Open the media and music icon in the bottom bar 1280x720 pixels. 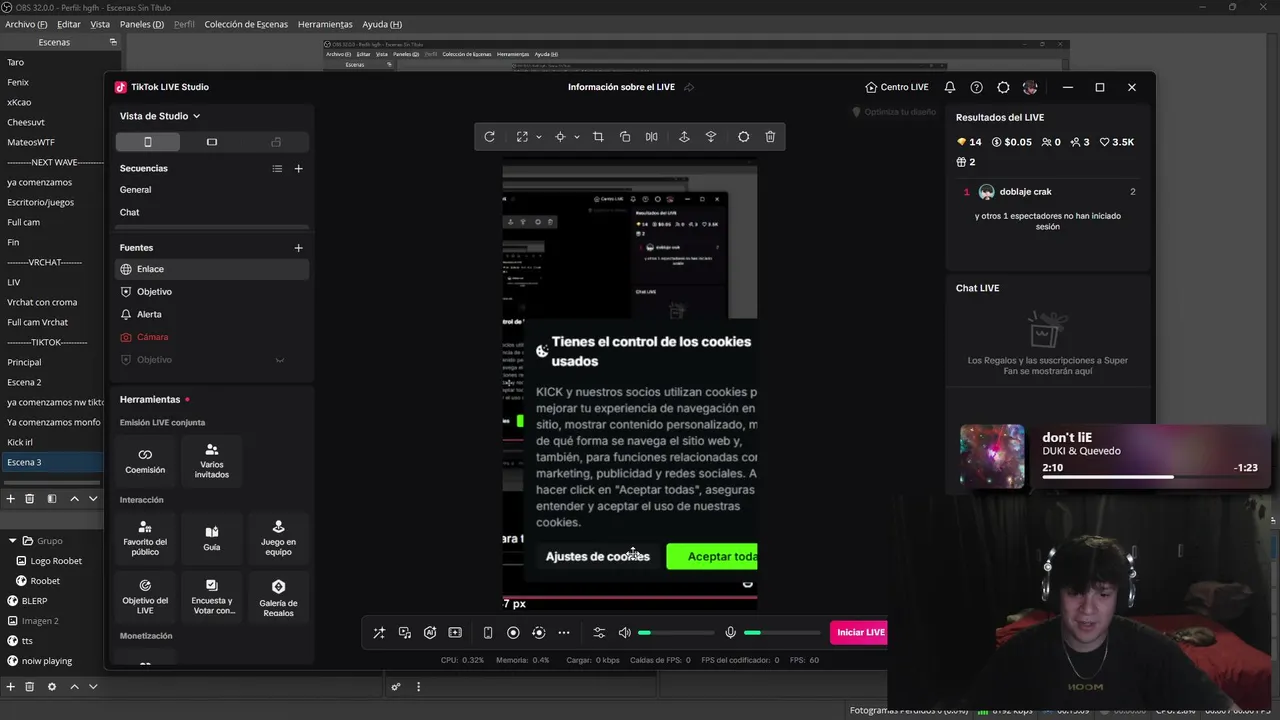[x=405, y=632]
